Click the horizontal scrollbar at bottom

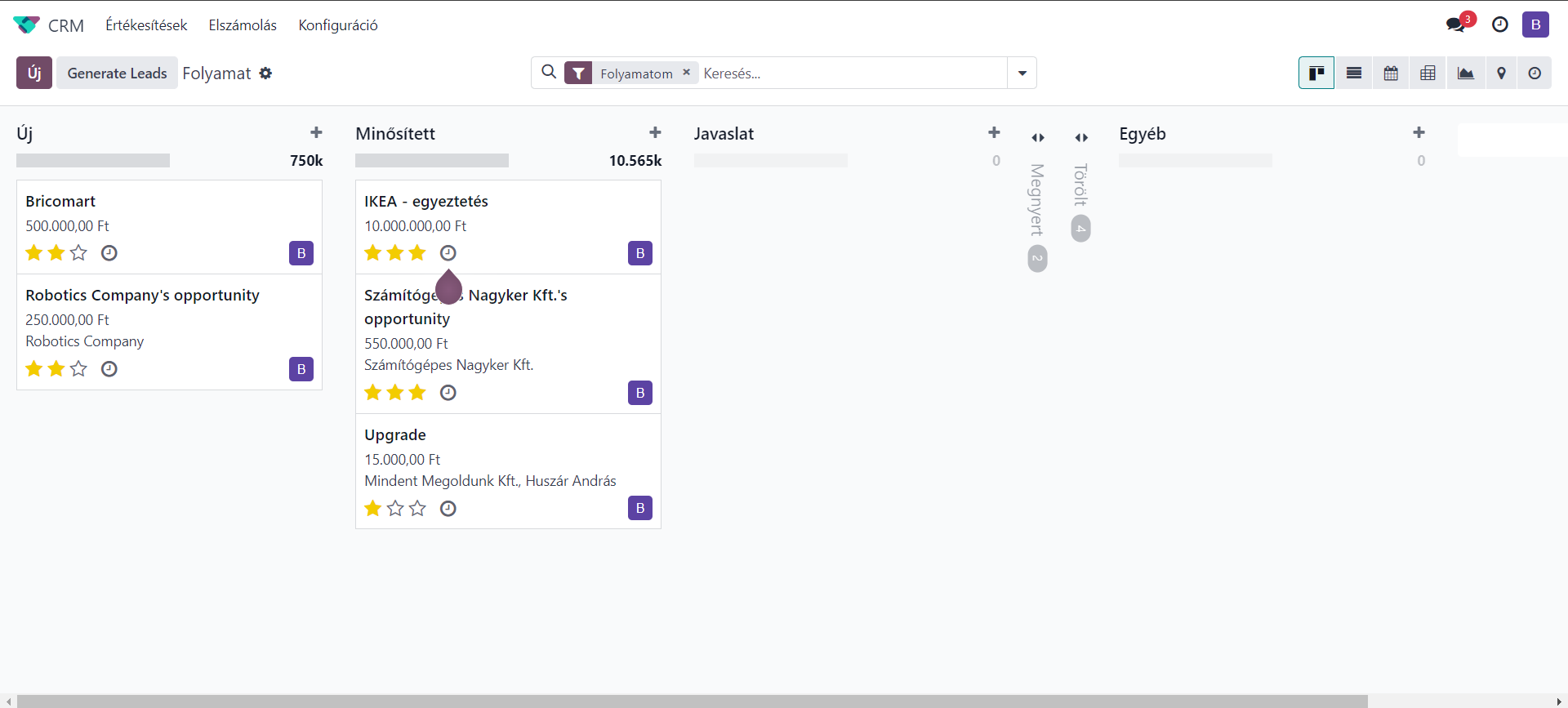point(692,701)
